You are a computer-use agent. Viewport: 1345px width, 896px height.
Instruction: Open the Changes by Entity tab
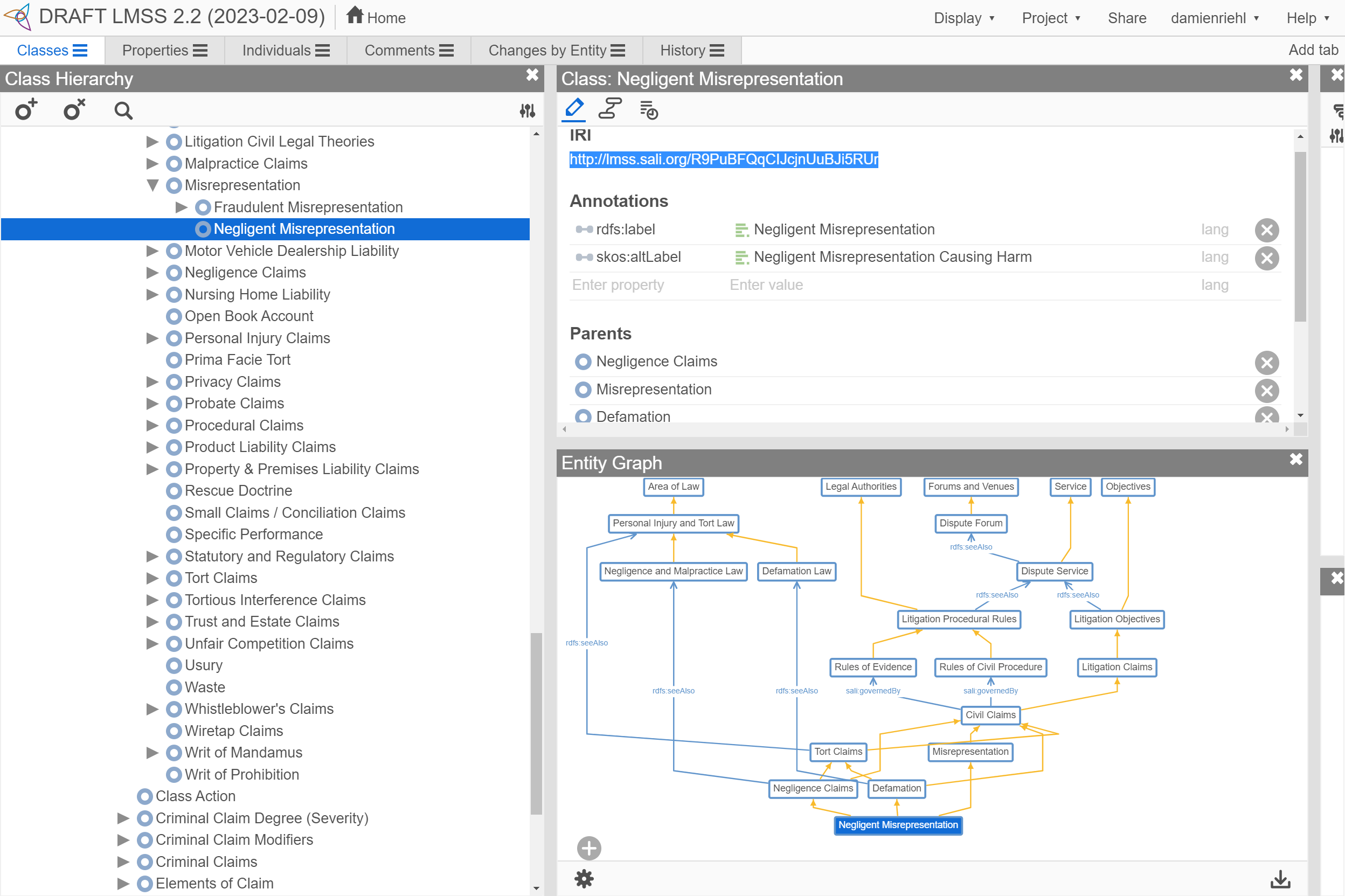click(x=556, y=50)
